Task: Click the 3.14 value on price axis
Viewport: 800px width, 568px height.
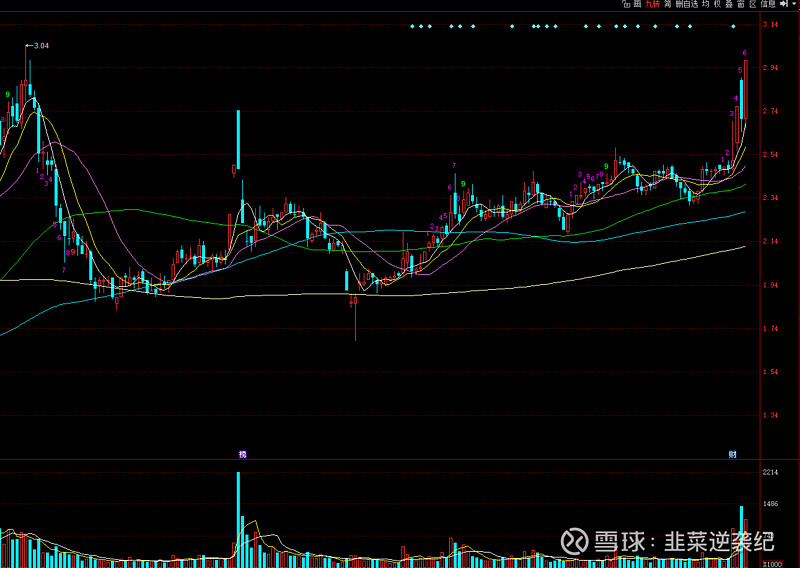Action: click(770, 24)
